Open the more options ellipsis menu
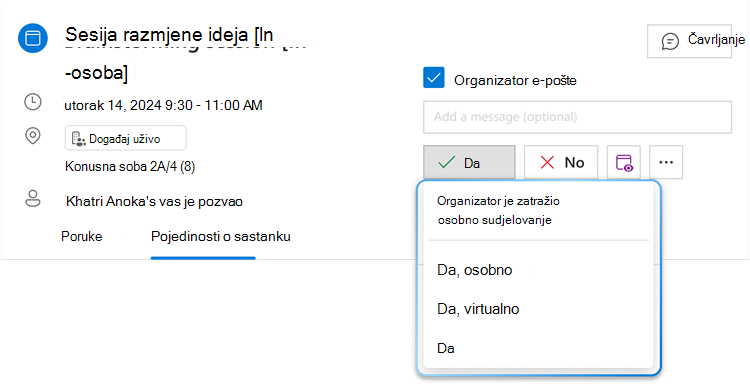Image resolution: width=750 pixels, height=387 pixels. 666,162
